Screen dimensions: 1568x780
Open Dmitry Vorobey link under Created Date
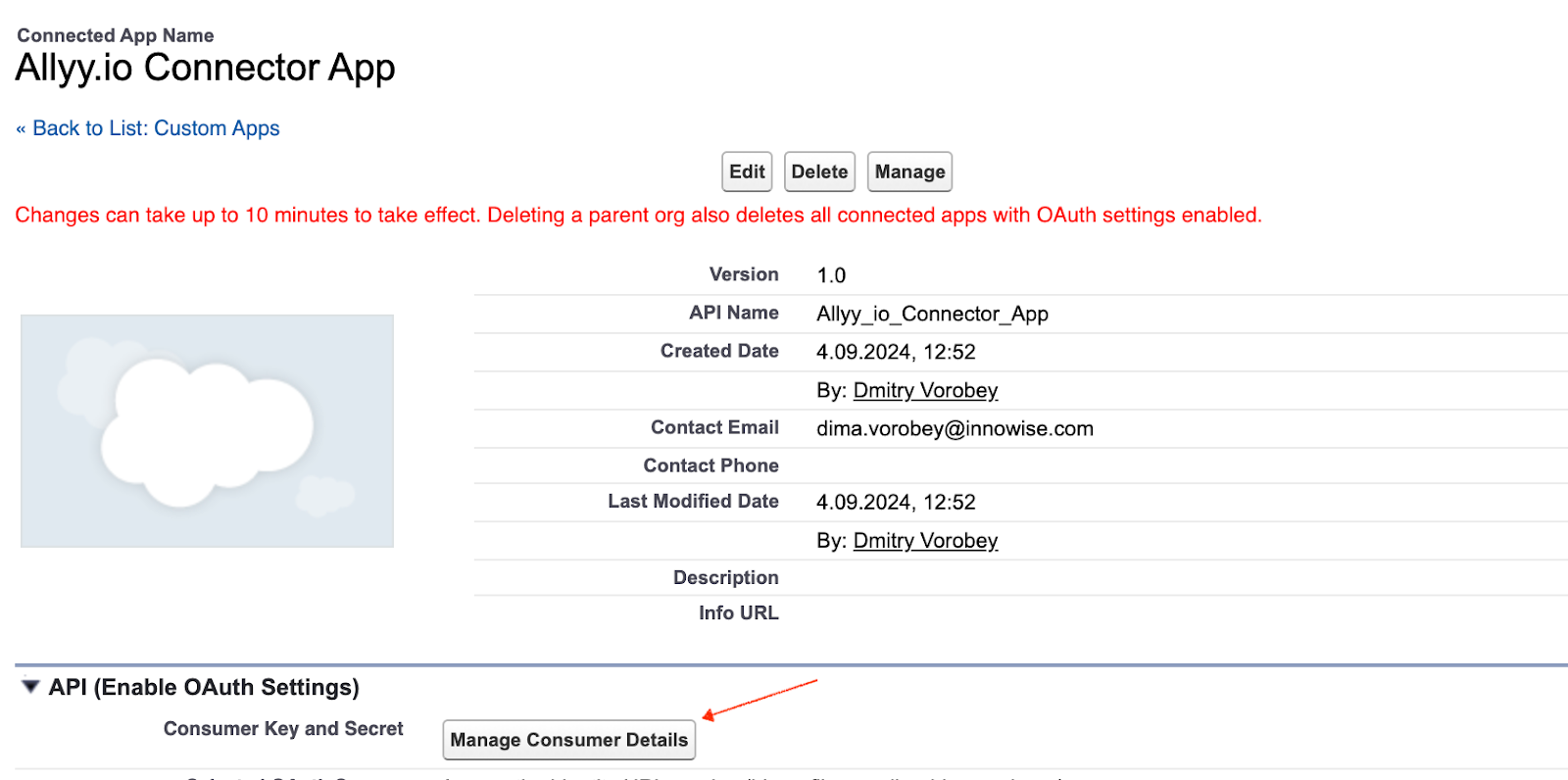pyautogui.click(x=925, y=390)
